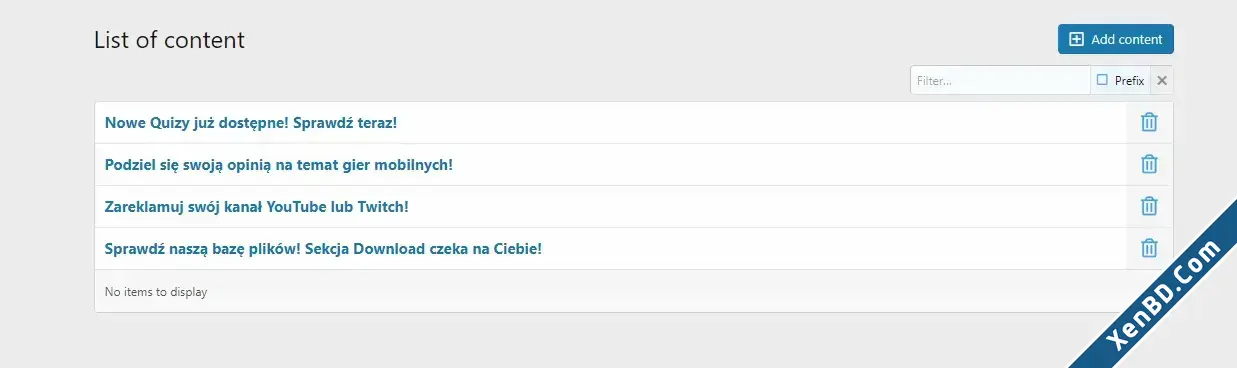Focus the Filter text field
This screenshot has height=368, width=1237.
point(1000,80)
